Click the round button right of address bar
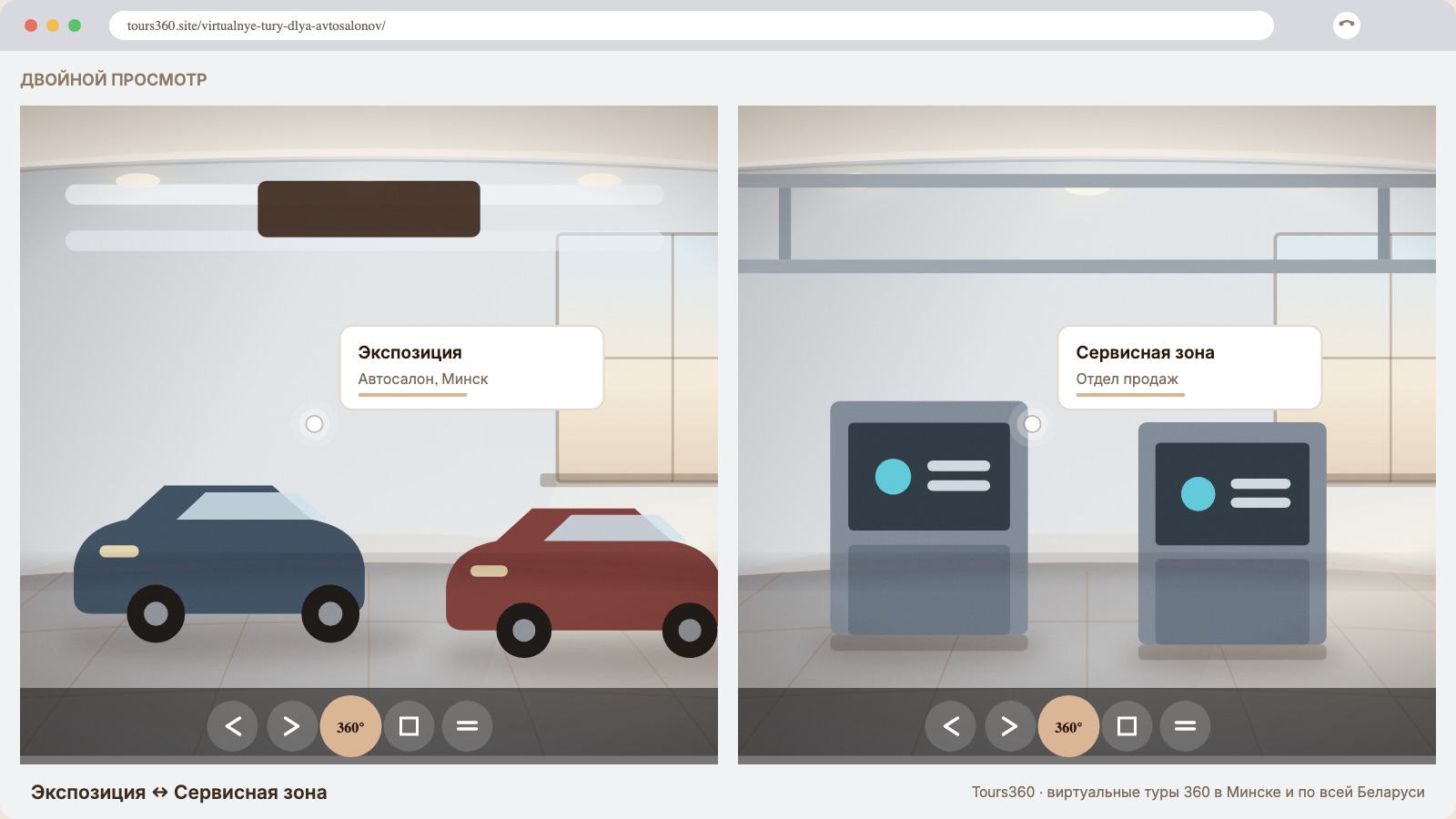The width and height of the screenshot is (1456, 819). (1347, 25)
